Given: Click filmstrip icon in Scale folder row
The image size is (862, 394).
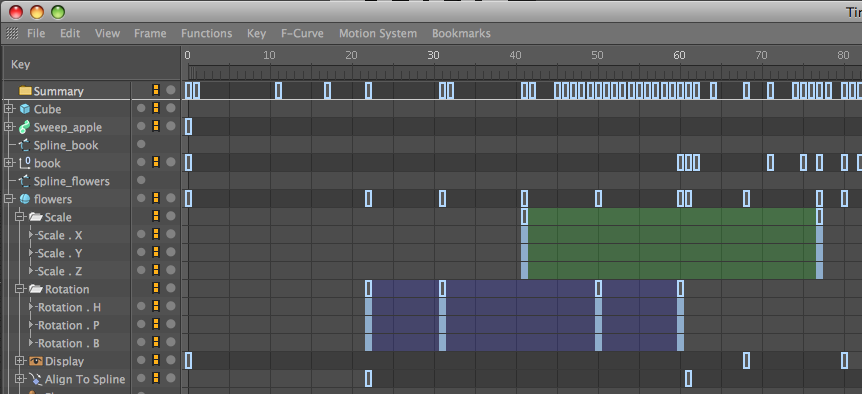Looking at the screenshot, I should (156, 216).
